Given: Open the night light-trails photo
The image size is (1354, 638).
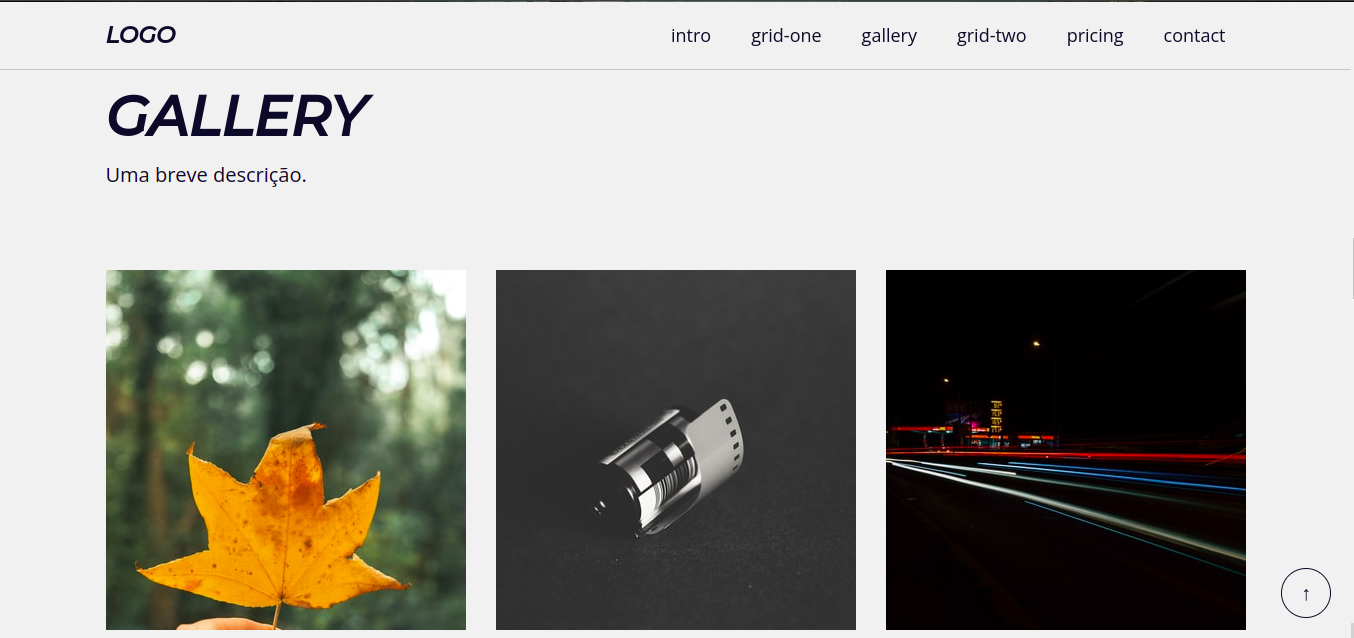Looking at the screenshot, I should pyautogui.click(x=1066, y=450).
